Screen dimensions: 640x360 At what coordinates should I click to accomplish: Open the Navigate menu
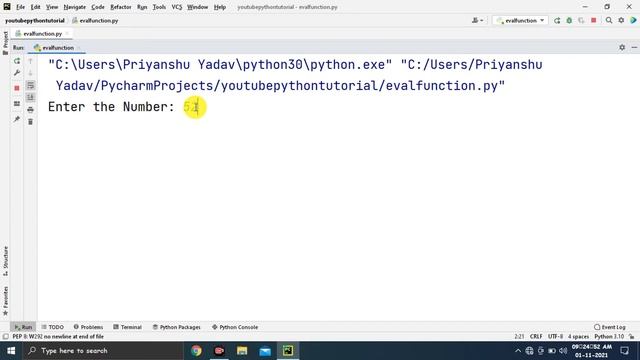tap(75, 7)
